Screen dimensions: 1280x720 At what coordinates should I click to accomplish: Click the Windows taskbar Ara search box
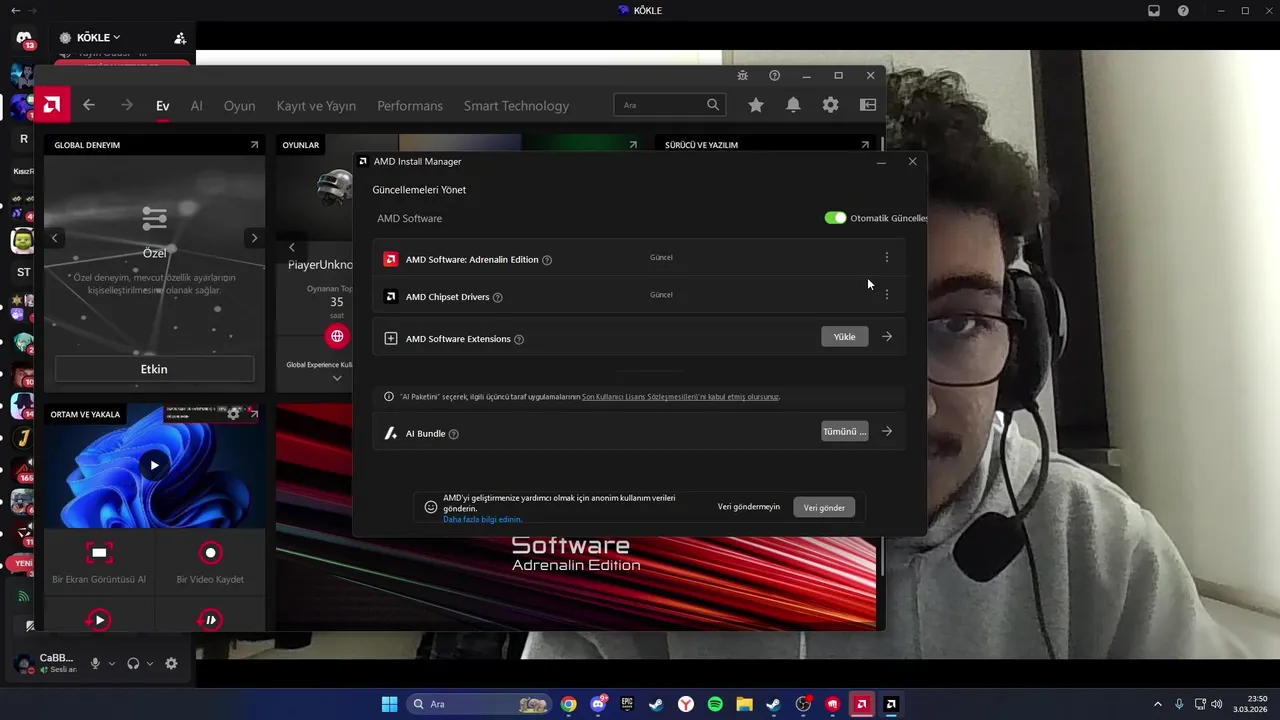pos(479,704)
